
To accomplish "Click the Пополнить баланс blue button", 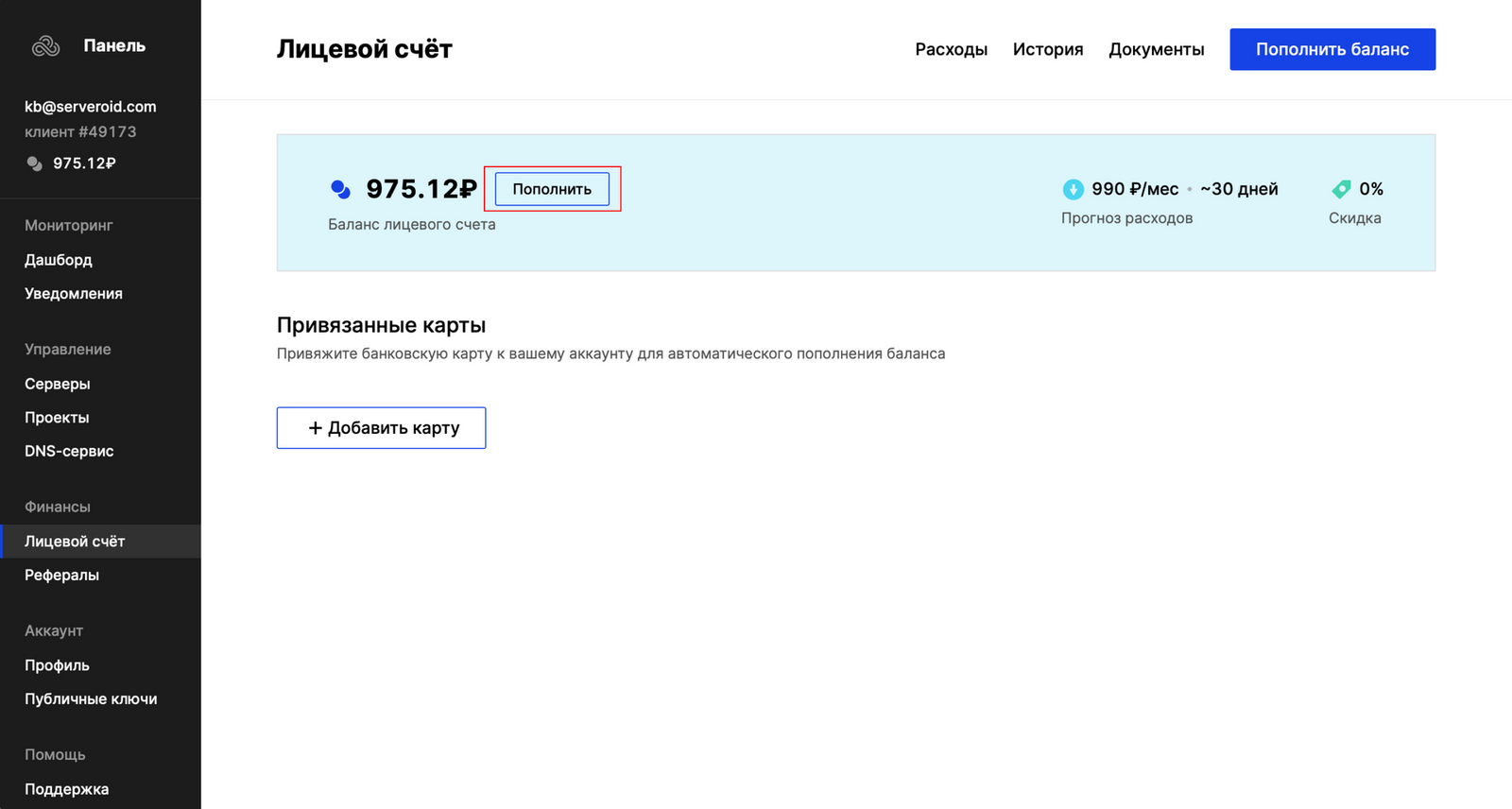I will pyautogui.click(x=1332, y=49).
